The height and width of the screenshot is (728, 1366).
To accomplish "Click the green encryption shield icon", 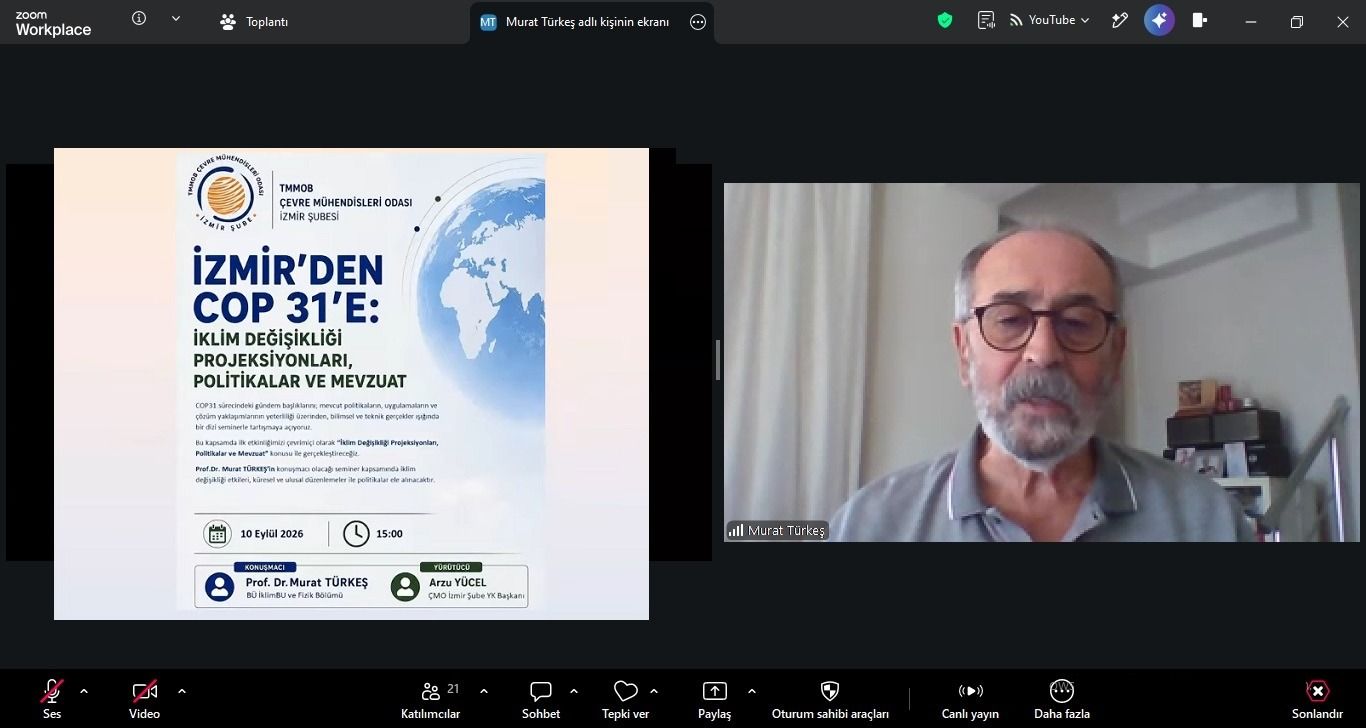I will coord(945,20).
